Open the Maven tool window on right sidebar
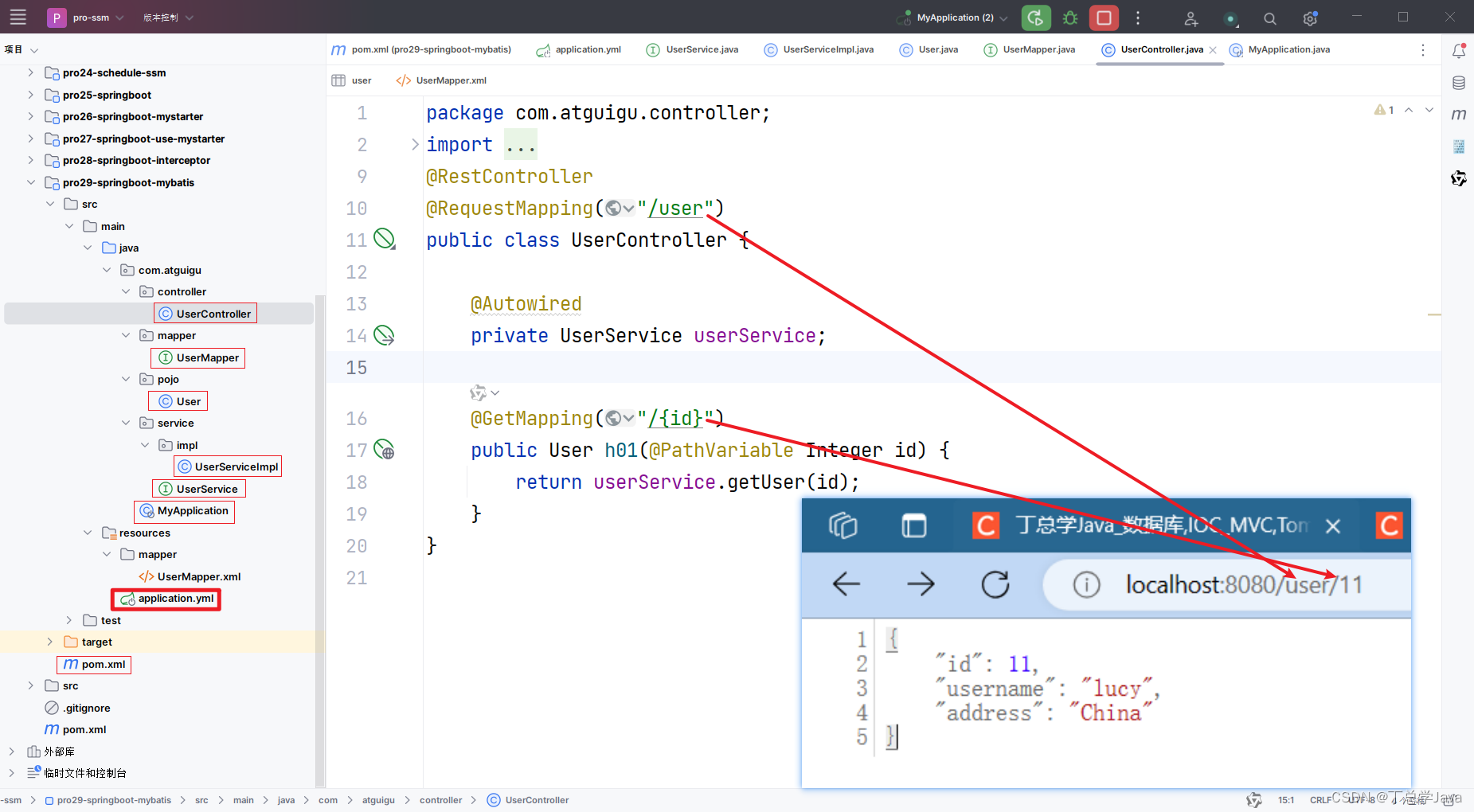 (1460, 114)
